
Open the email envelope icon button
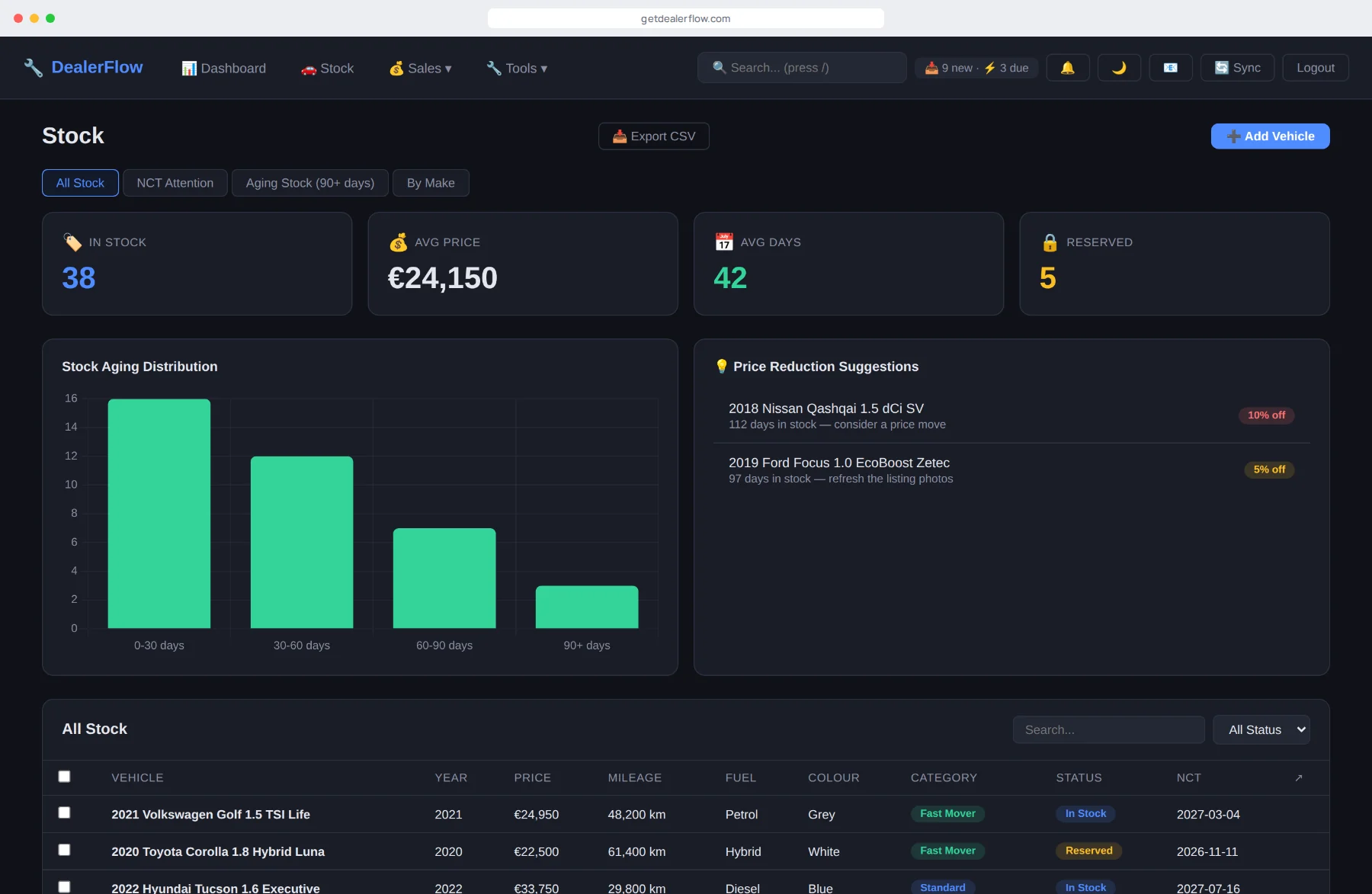point(1171,68)
